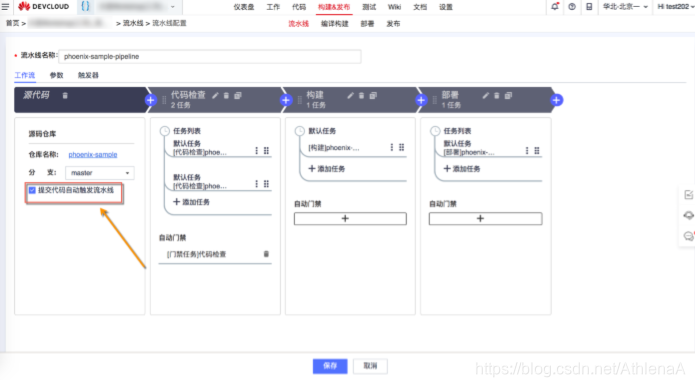Add a stage between 代码检查 and 构建
Viewport: 695px width, 387px height.
[x=286, y=100]
